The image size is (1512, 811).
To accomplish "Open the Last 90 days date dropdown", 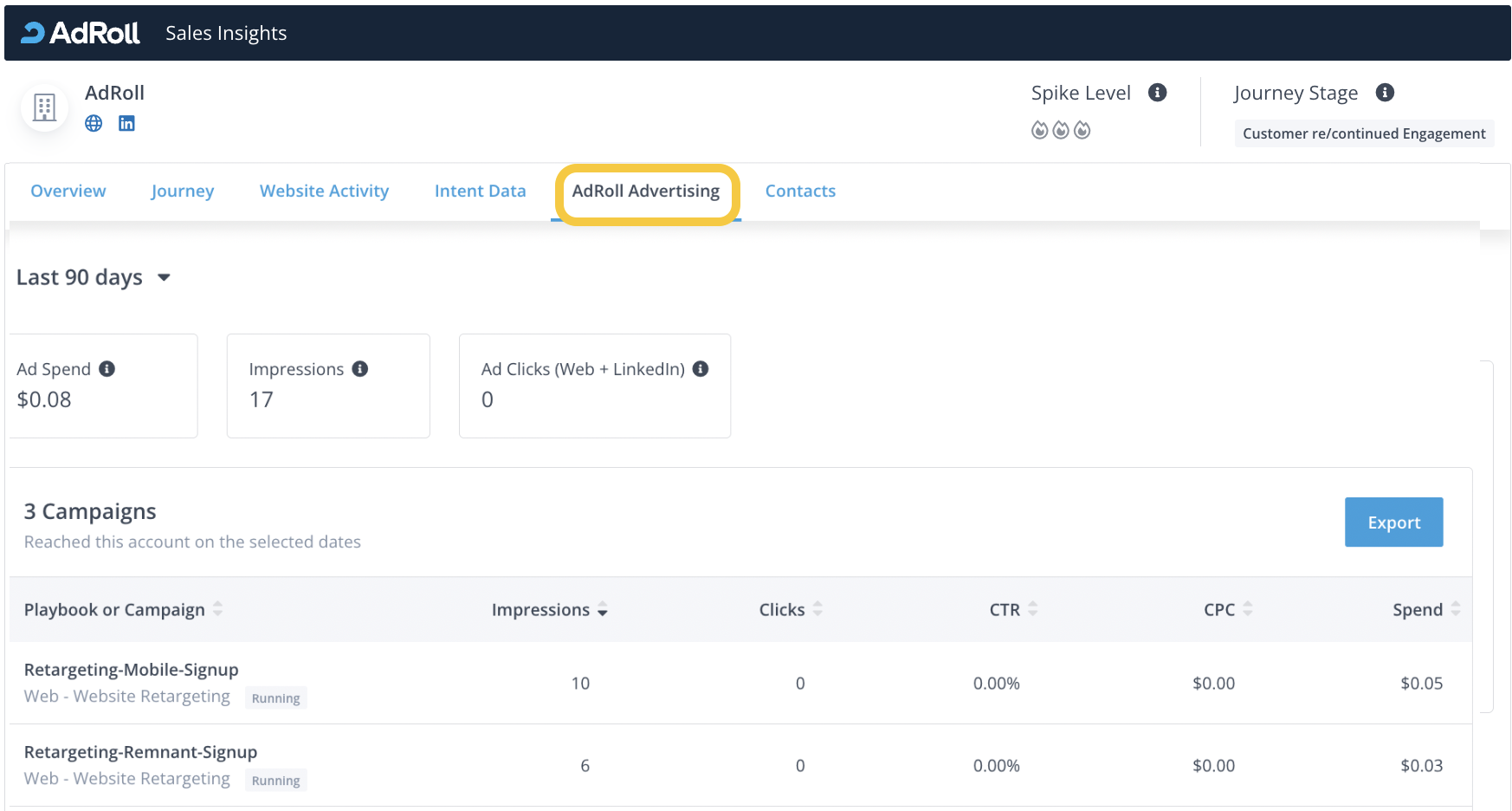I will coord(94,277).
